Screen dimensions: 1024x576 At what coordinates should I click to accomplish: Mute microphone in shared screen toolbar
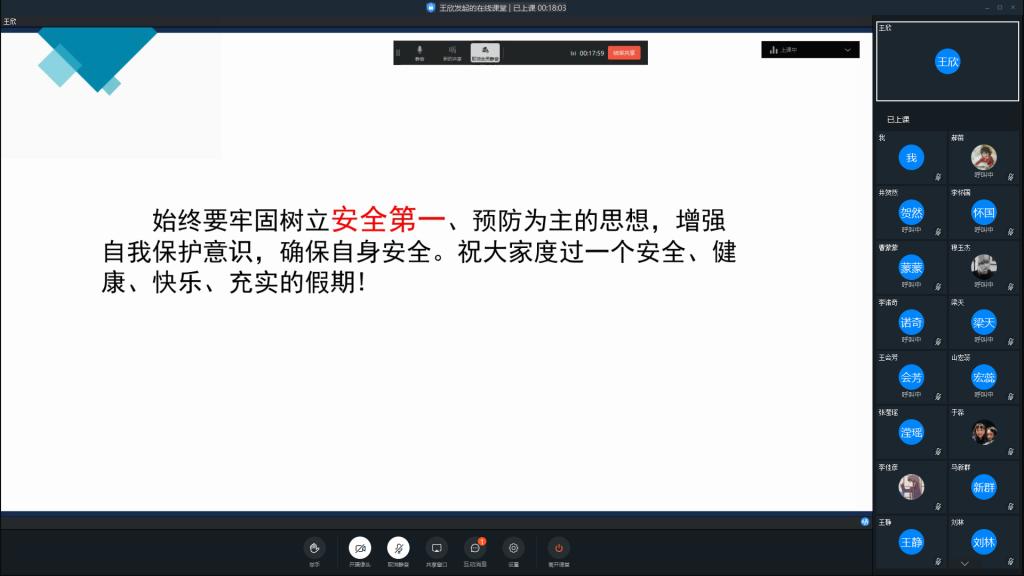tap(419, 53)
